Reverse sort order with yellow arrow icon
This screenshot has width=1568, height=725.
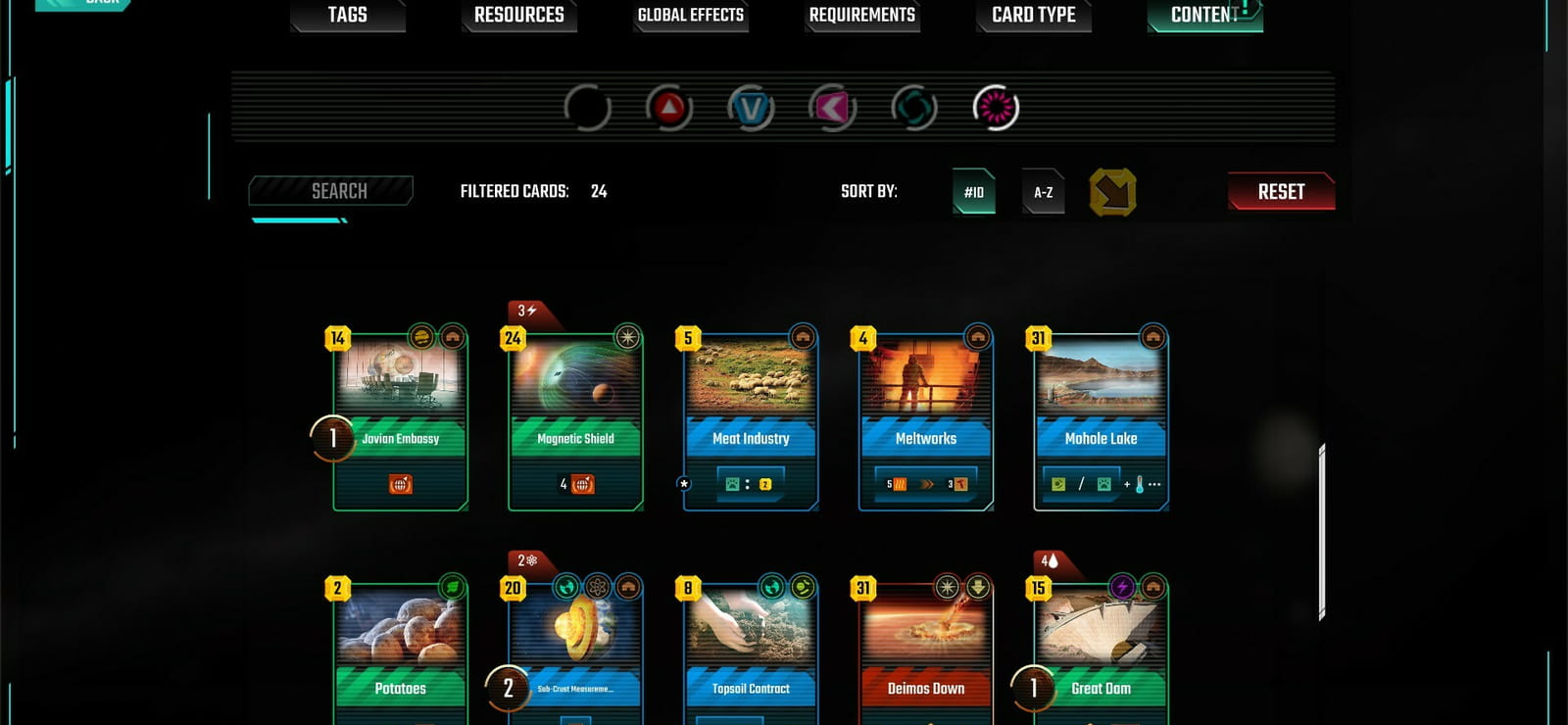[1112, 192]
